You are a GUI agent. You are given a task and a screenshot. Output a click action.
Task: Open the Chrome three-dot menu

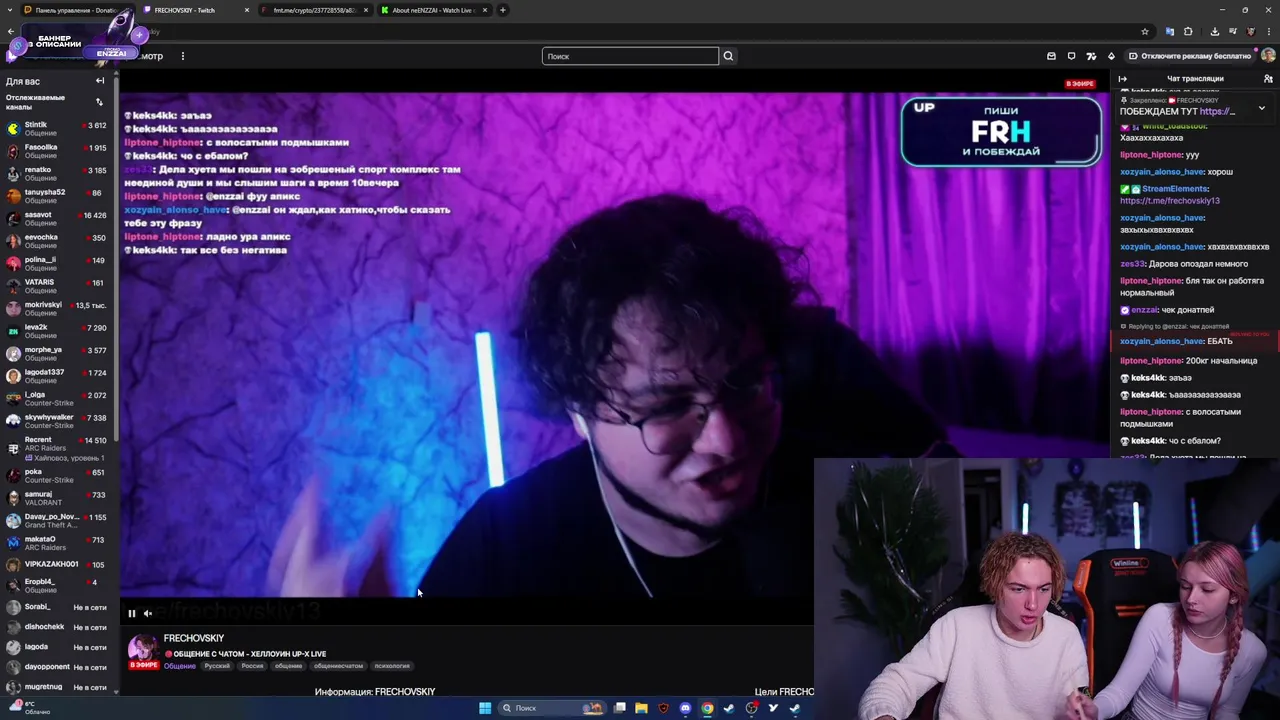pos(1268,31)
